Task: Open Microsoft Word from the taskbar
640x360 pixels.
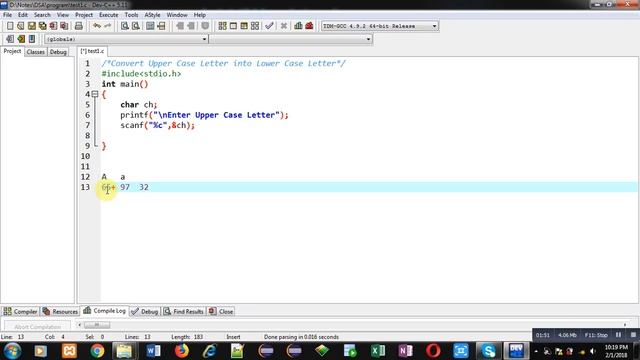Action: (x=153, y=351)
